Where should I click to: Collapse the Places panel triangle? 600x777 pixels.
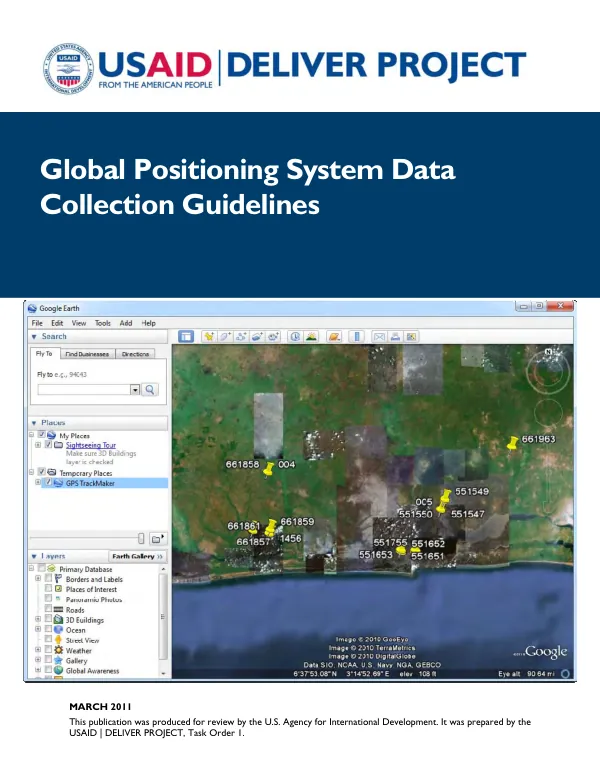point(34,423)
